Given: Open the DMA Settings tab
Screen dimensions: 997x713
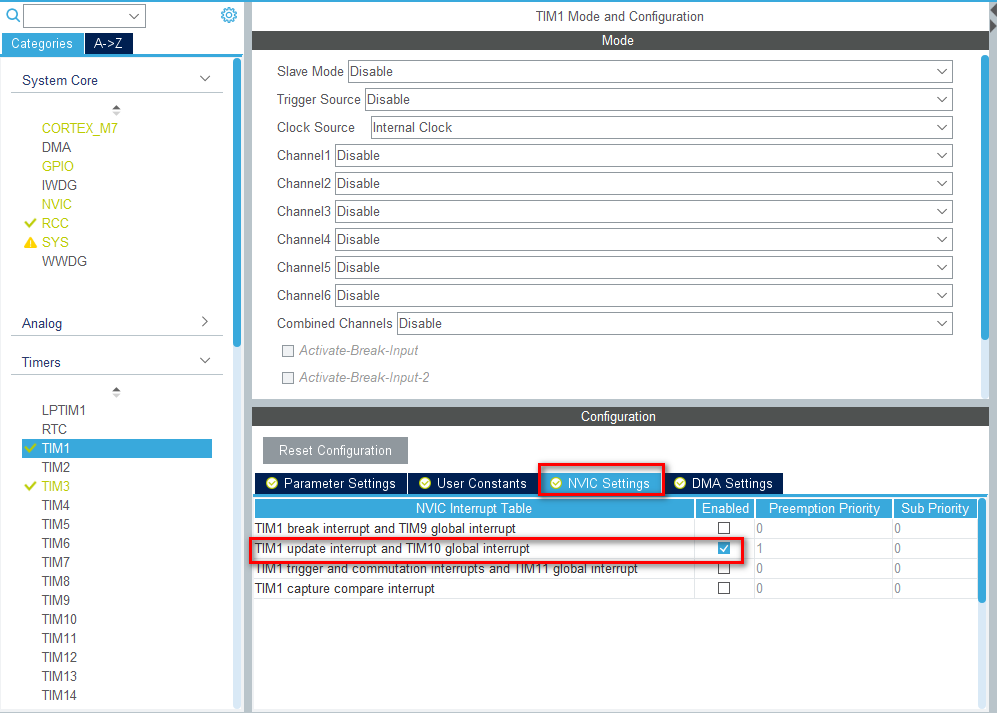Looking at the screenshot, I should point(724,483).
